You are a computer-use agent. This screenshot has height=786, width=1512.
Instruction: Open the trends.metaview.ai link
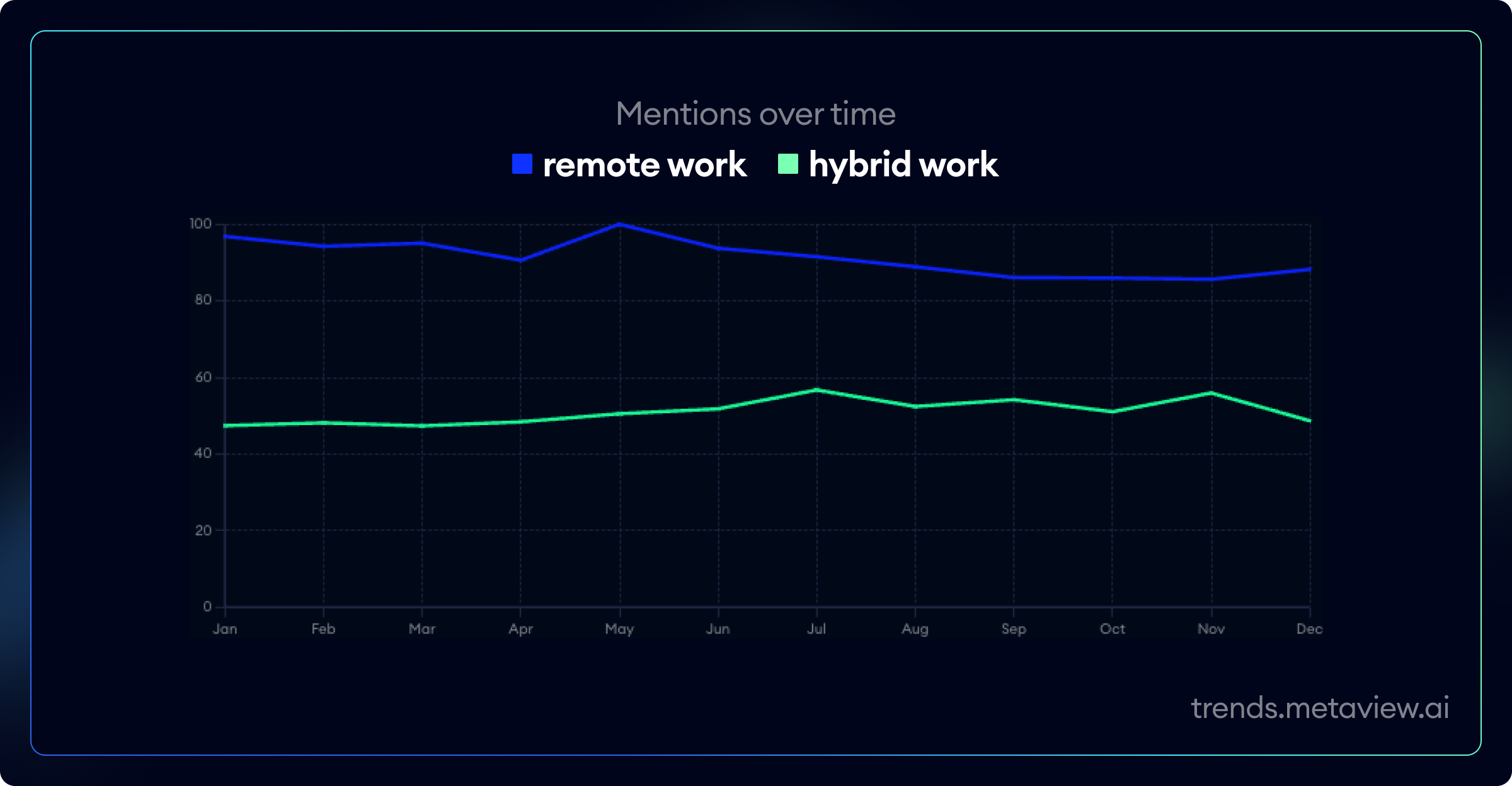(1320, 708)
